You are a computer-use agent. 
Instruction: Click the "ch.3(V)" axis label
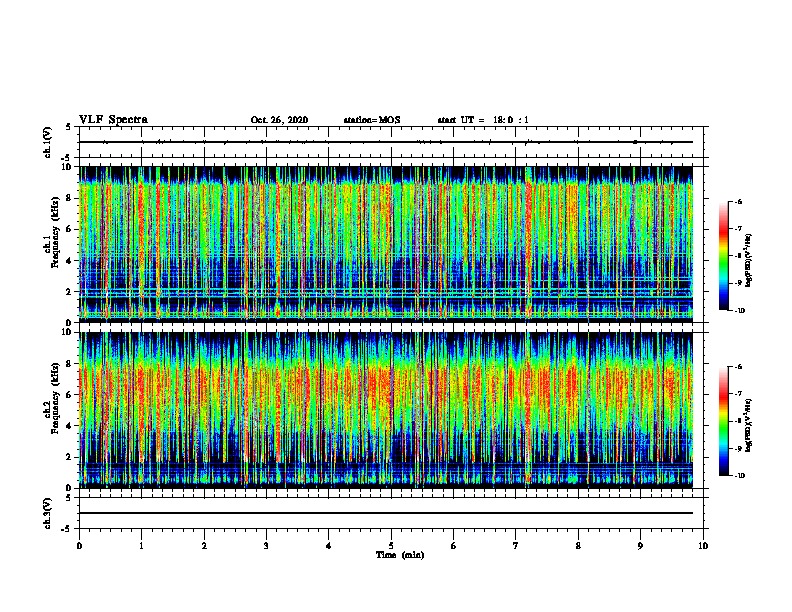tap(48, 513)
